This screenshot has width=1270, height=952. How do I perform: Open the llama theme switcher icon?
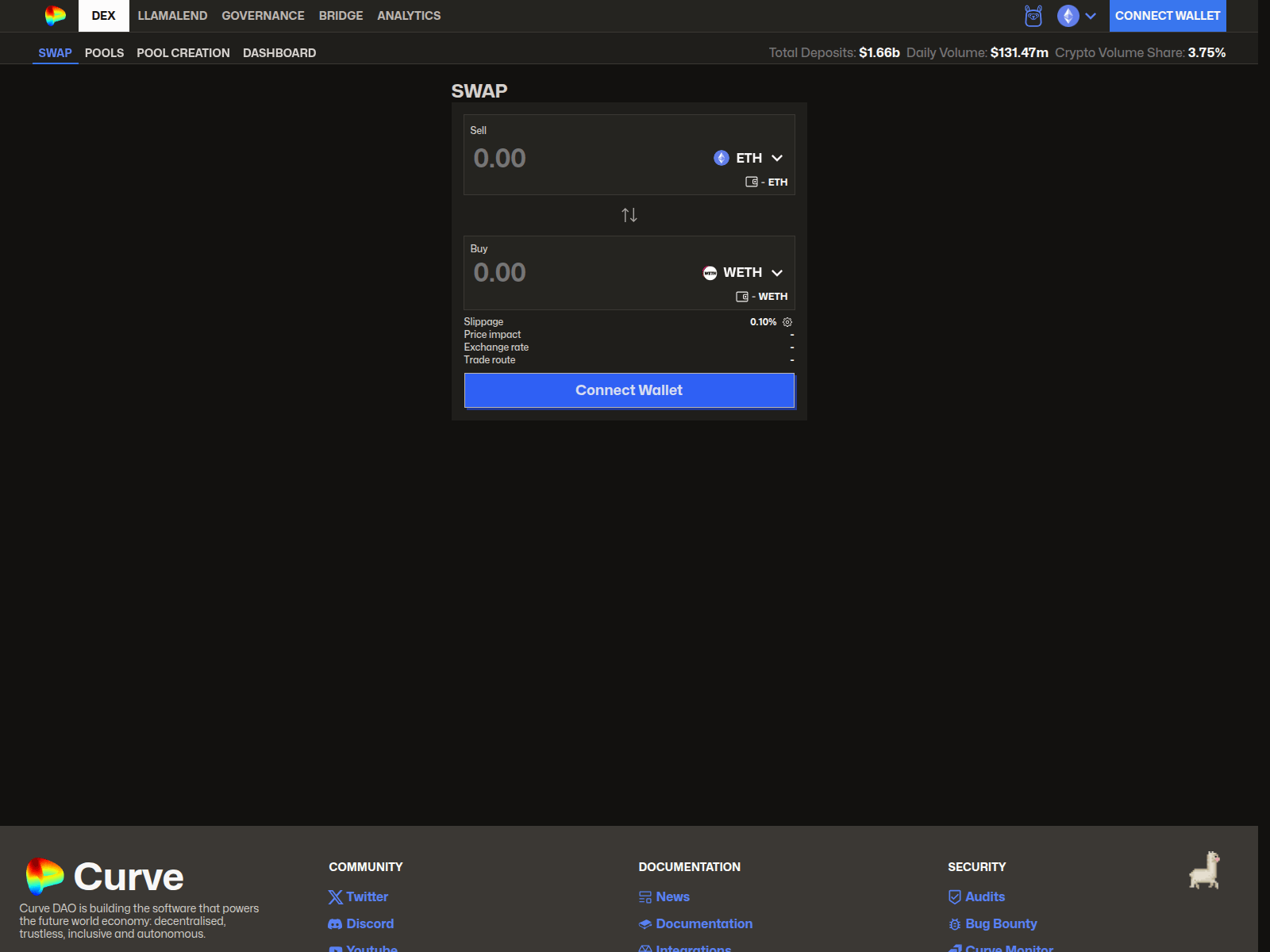point(1033,16)
